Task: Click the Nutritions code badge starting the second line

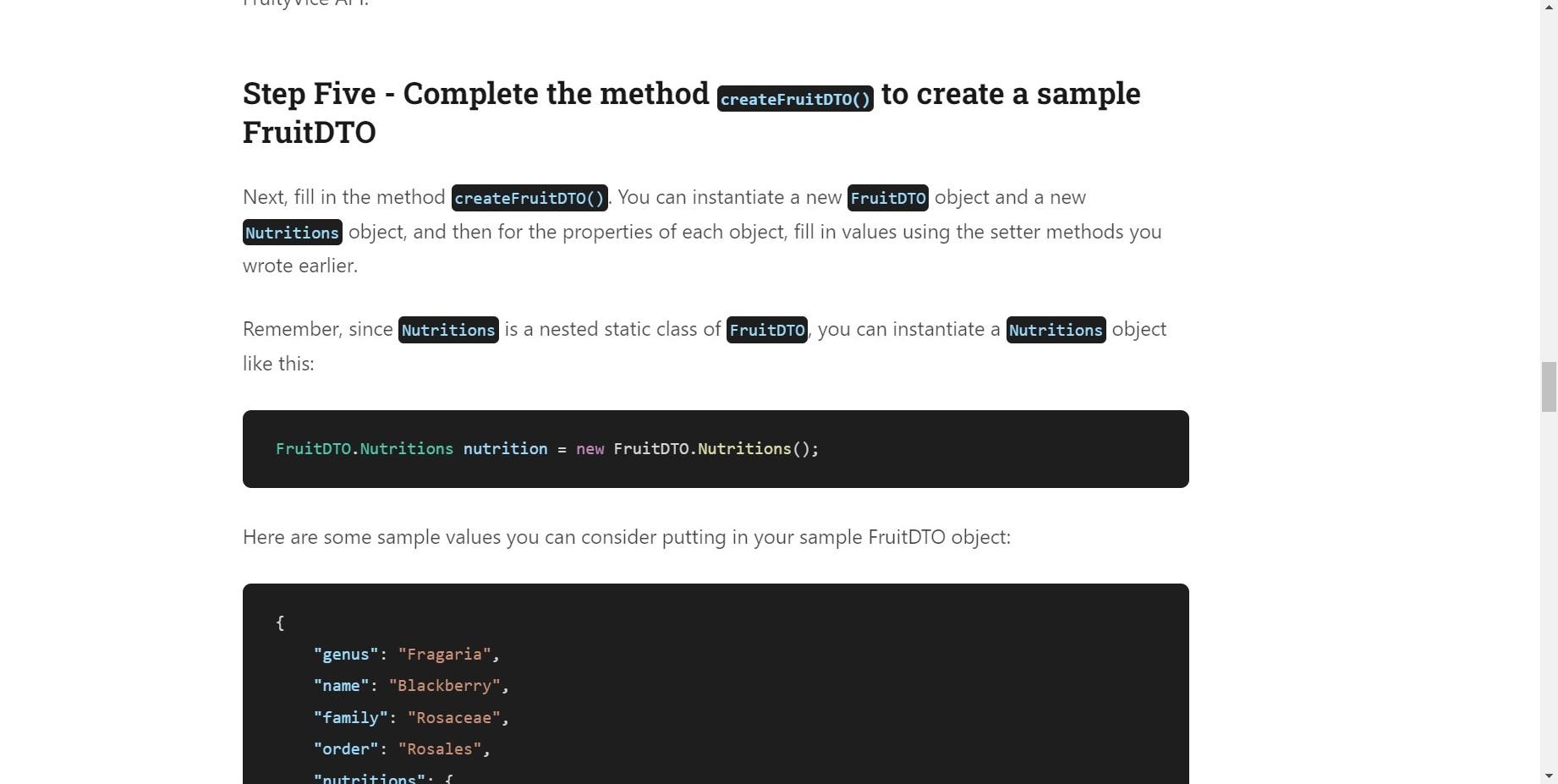Action: (291, 233)
